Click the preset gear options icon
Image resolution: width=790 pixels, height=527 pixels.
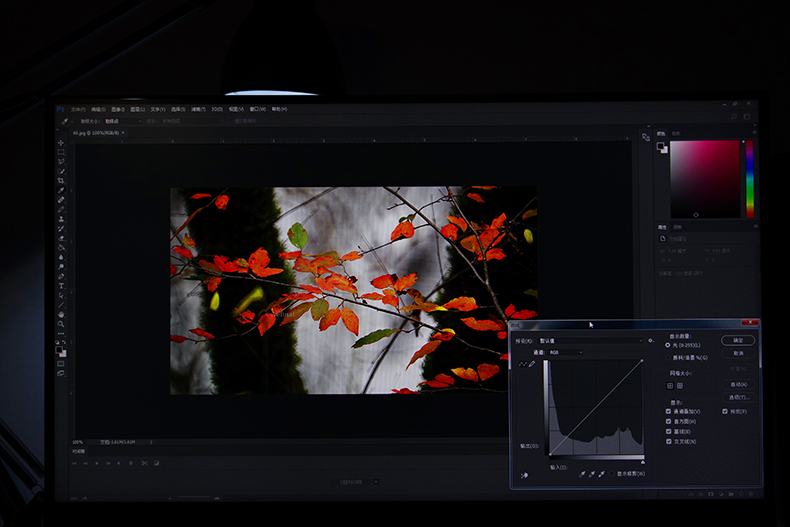(651, 340)
